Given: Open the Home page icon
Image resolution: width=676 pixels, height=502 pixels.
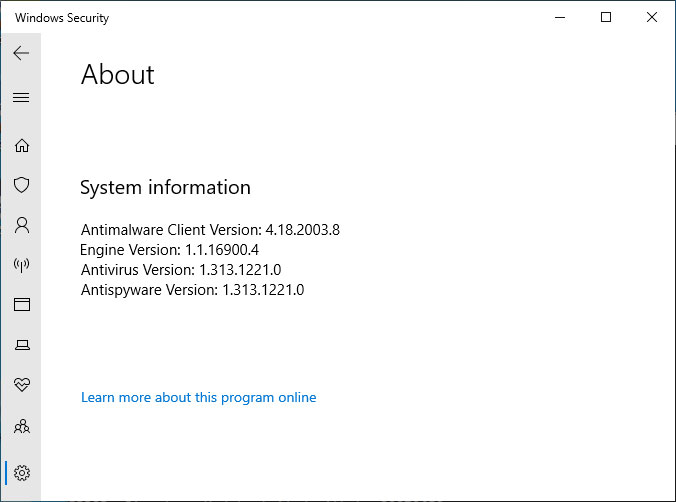Looking at the screenshot, I should click(22, 145).
